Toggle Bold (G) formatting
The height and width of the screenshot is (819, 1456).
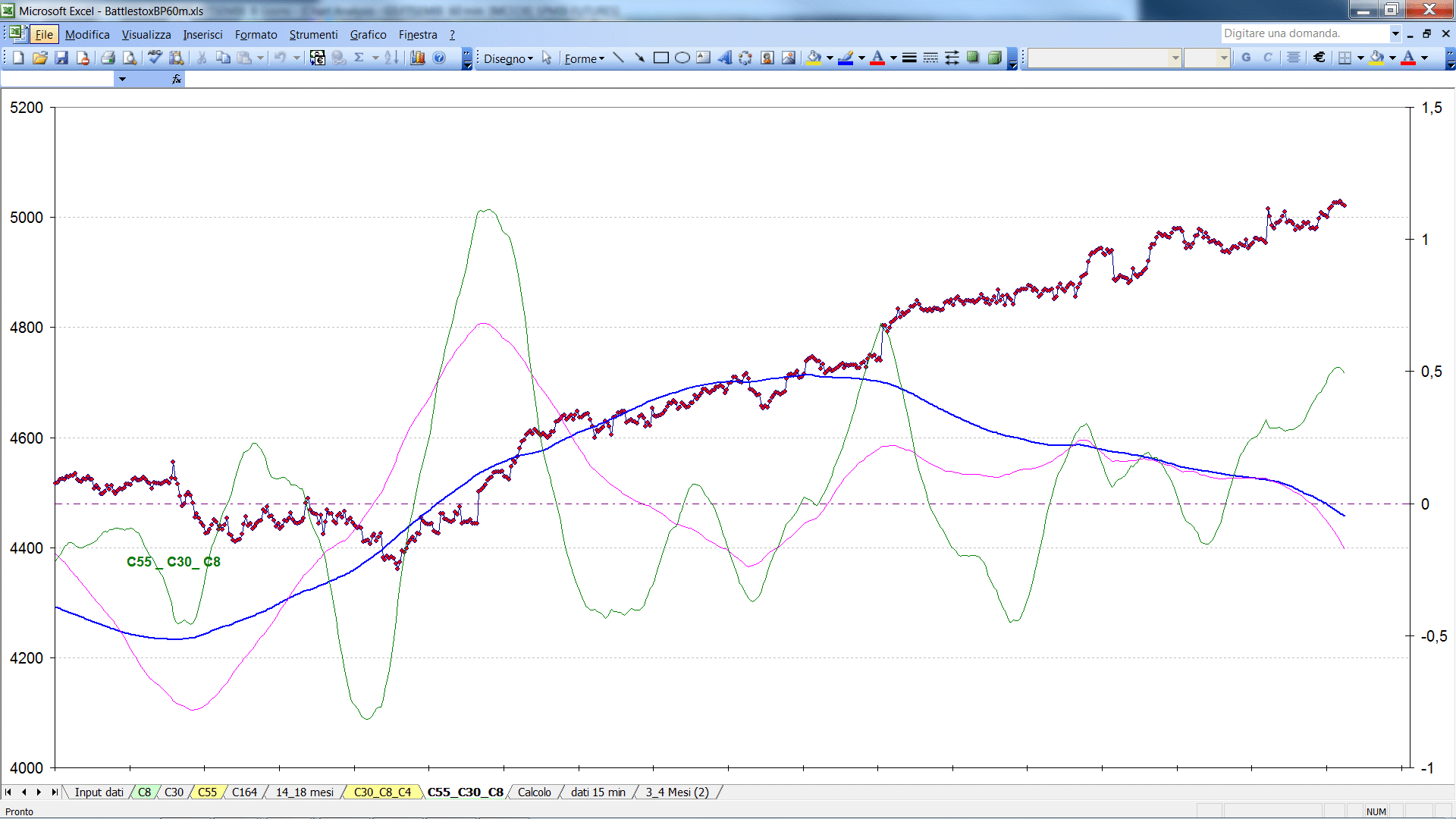[1246, 58]
